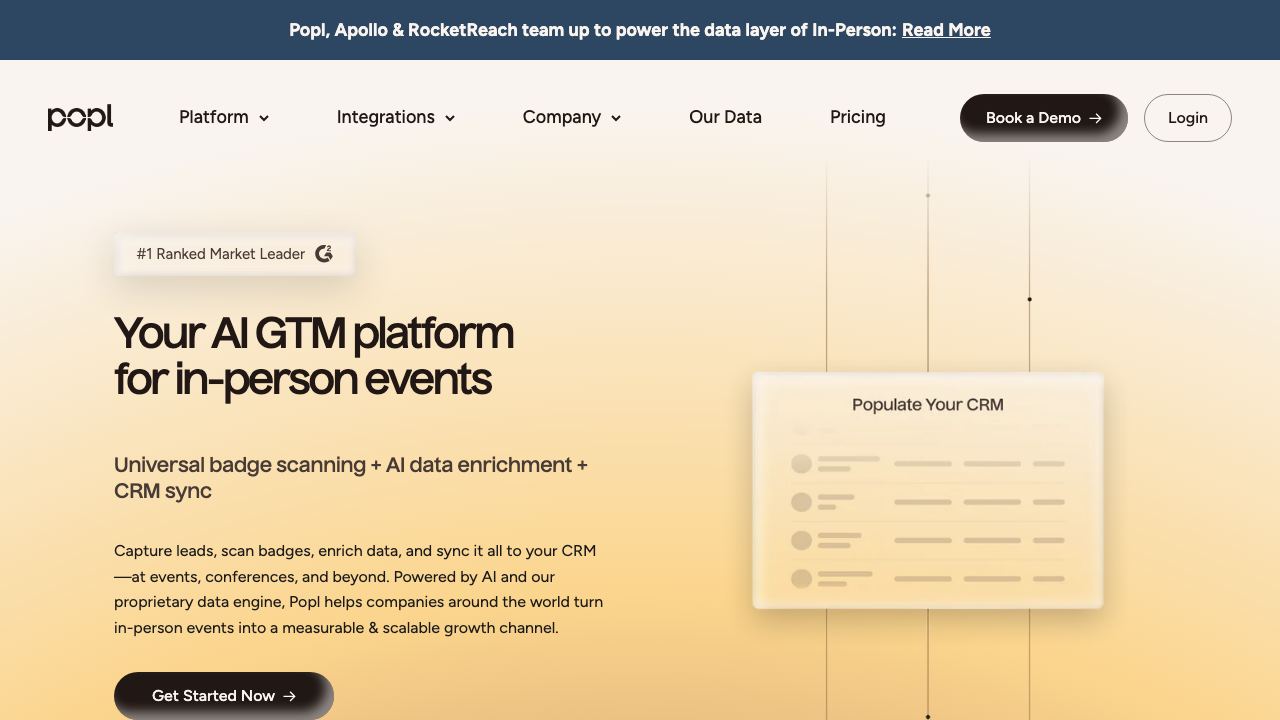Expand the Platform menu chevron
Screen dimensions: 1280x720
[264, 118]
